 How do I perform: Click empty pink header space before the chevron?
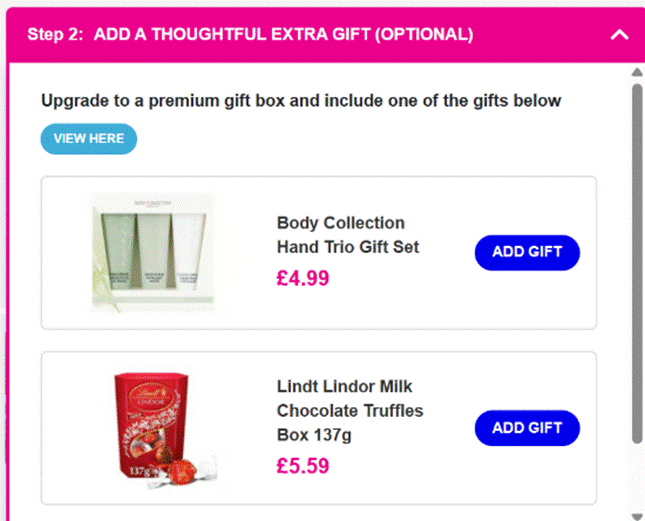tap(540, 35)
